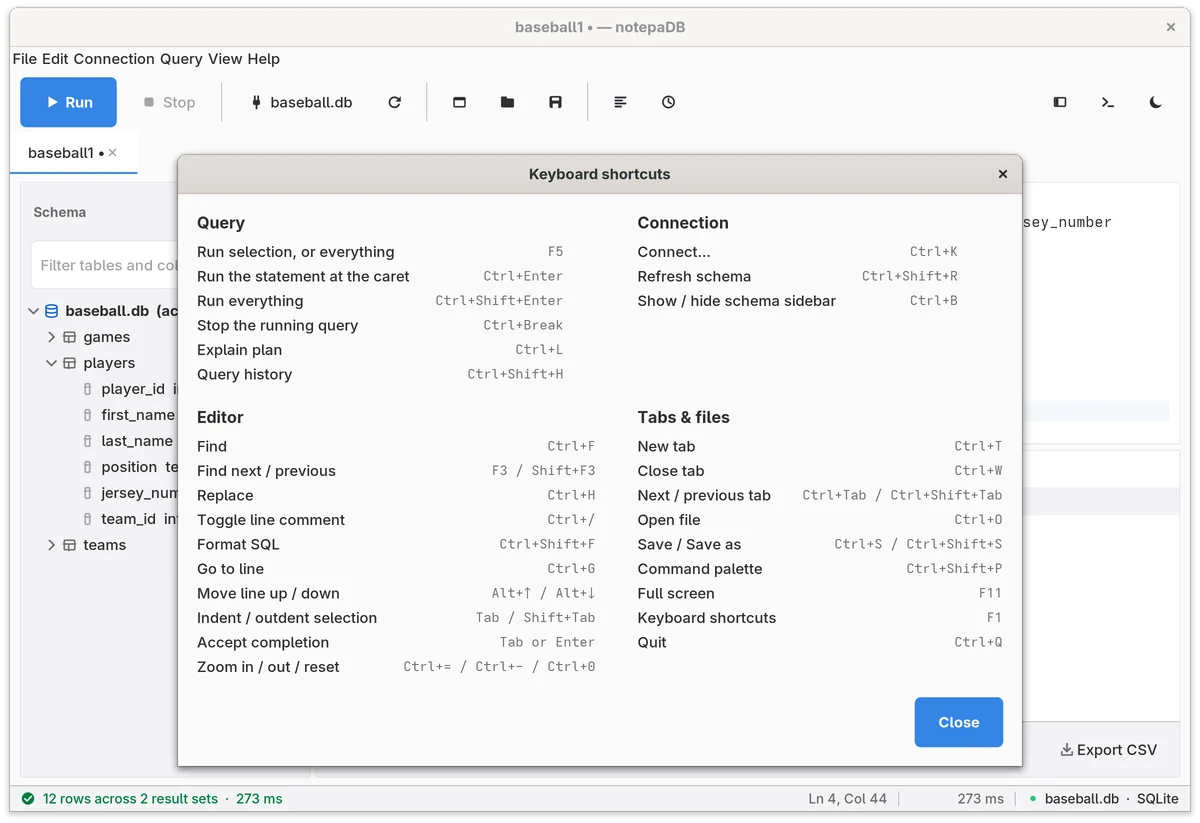
Task: Toggle the schema sidebar panel icon
Action: pyautogui.click(x=1060, y=102)
